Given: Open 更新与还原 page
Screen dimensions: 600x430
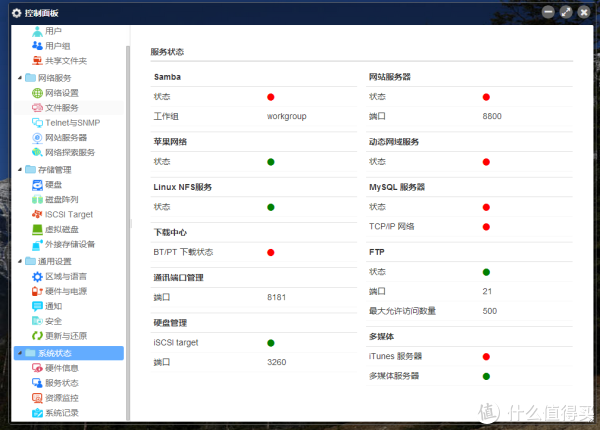Looking at the screenshot, I should point(72,336).
